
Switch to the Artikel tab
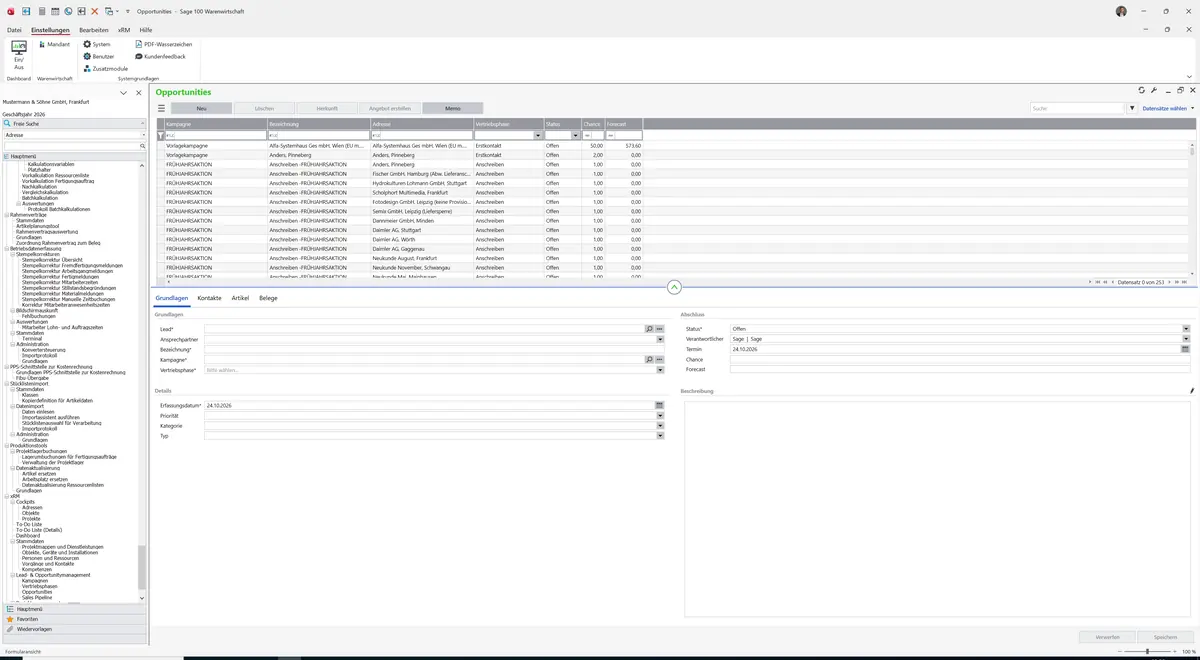[x=240, y=298]
